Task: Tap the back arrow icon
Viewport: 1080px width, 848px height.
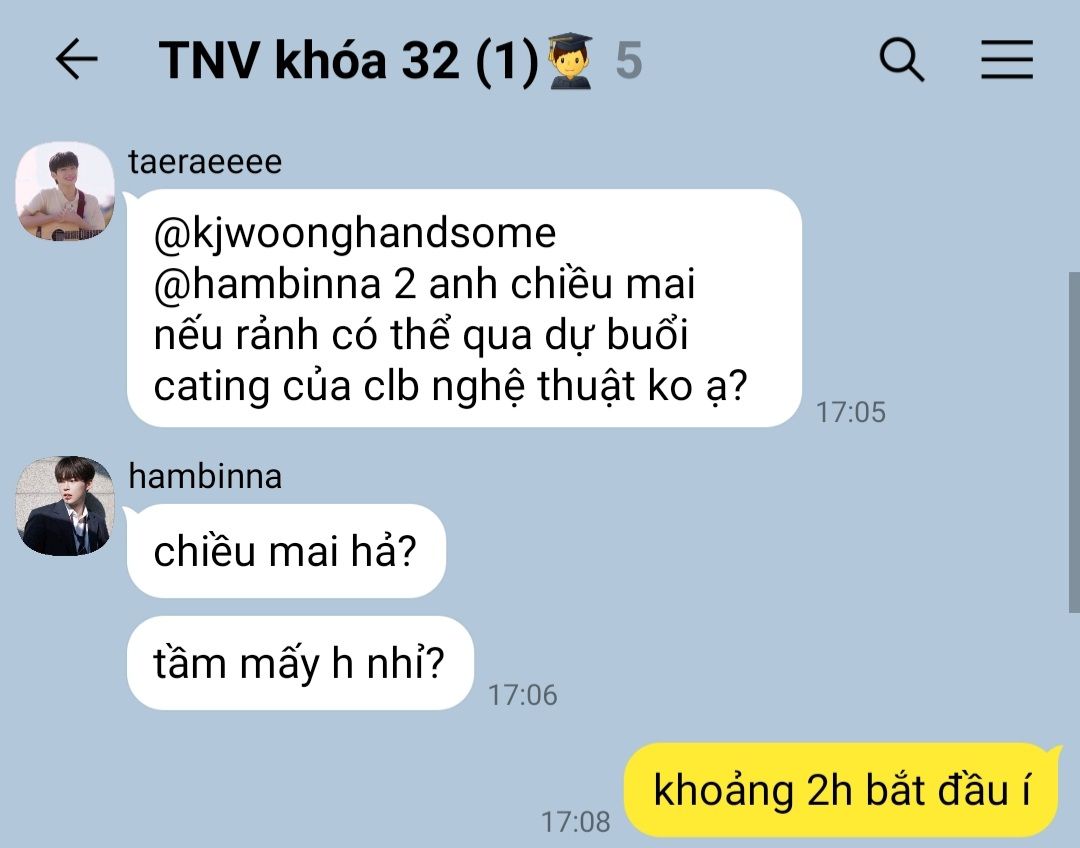Action: 76,59
